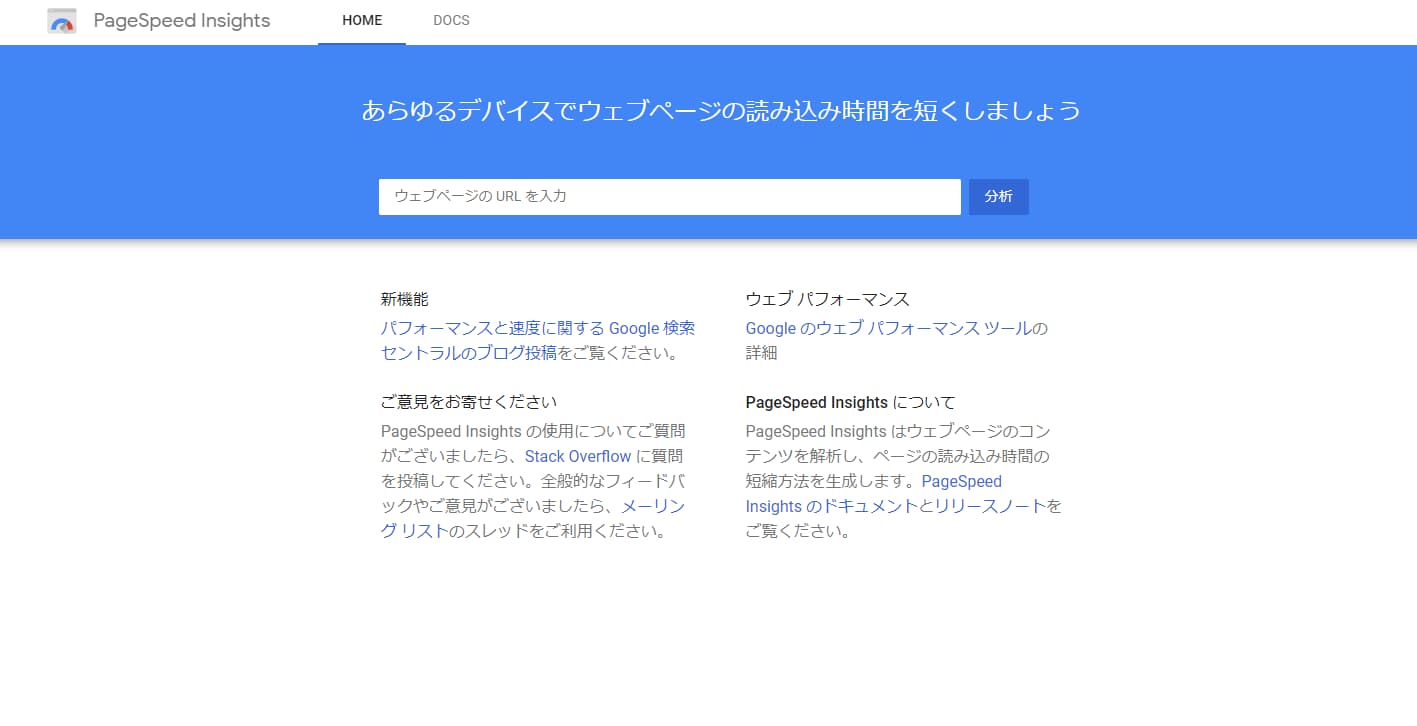The height and width of the screenshot is (726, 1417).
Task: Open the DOCS tab
Action: (451, 21)
